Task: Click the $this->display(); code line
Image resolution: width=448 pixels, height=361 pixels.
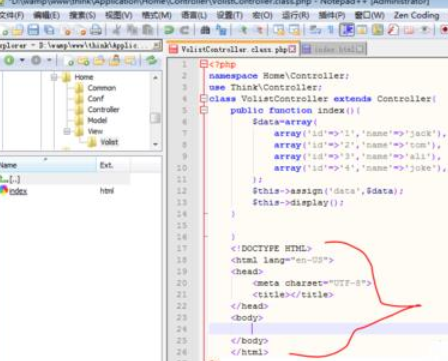Action: click(x=298, y=202)
